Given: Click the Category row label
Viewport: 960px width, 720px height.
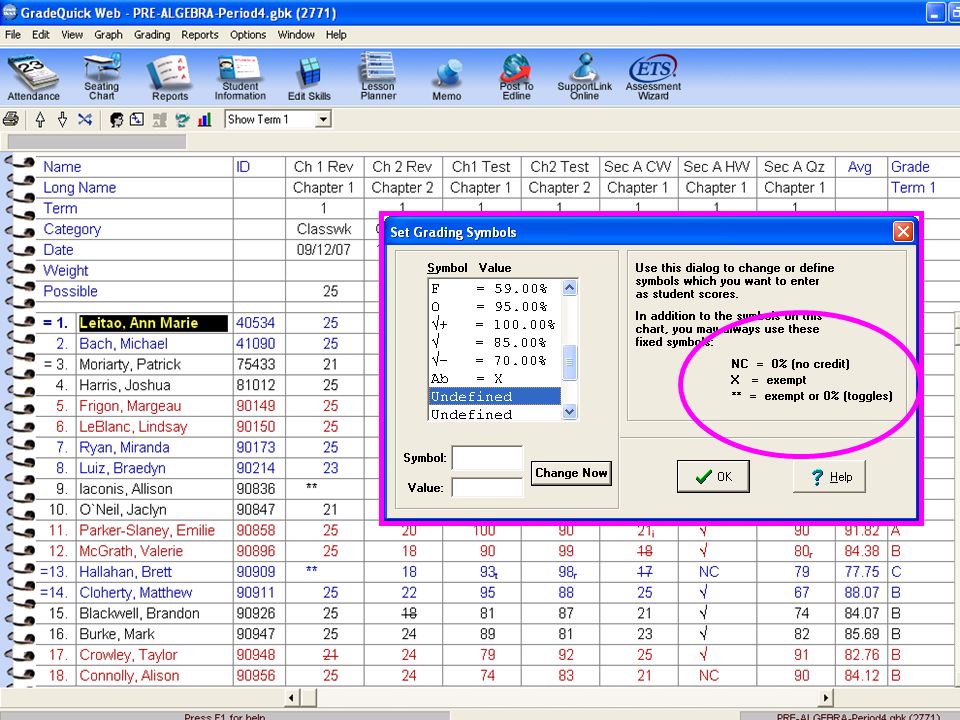Looking at the screenshot, I should (72, 229).
